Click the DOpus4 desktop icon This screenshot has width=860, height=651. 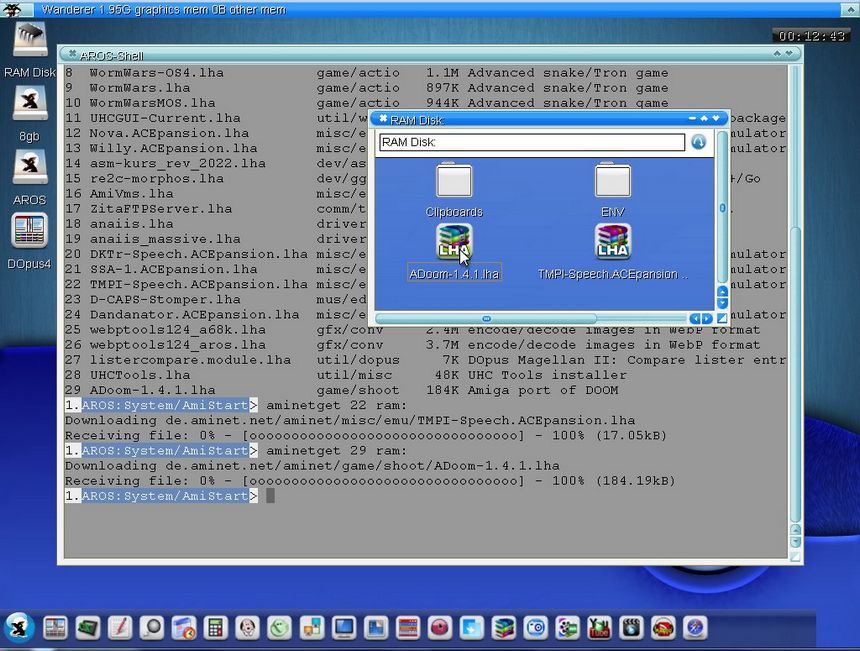tap(29, 232)
